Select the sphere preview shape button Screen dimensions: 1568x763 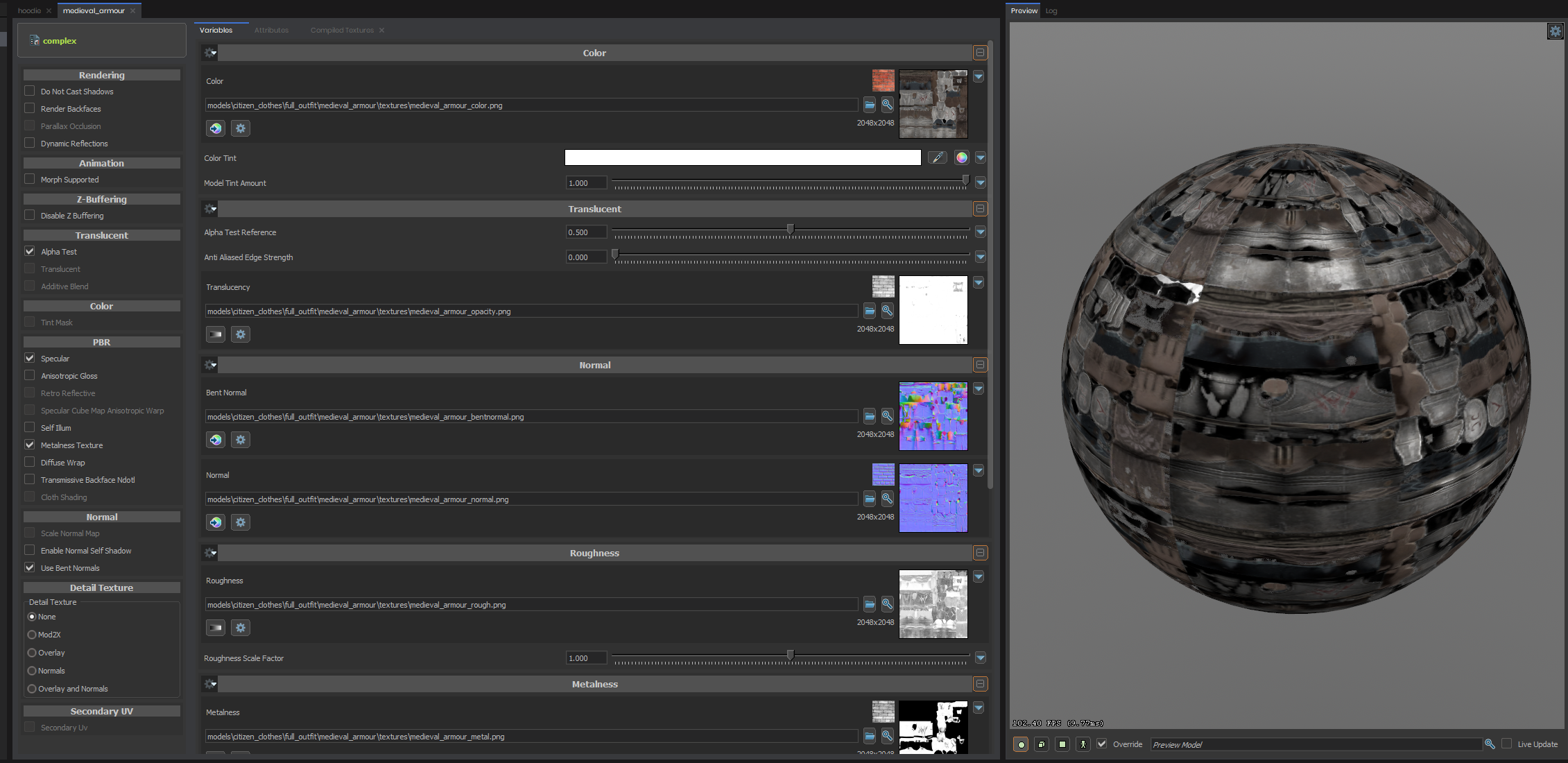point(1021,744)
